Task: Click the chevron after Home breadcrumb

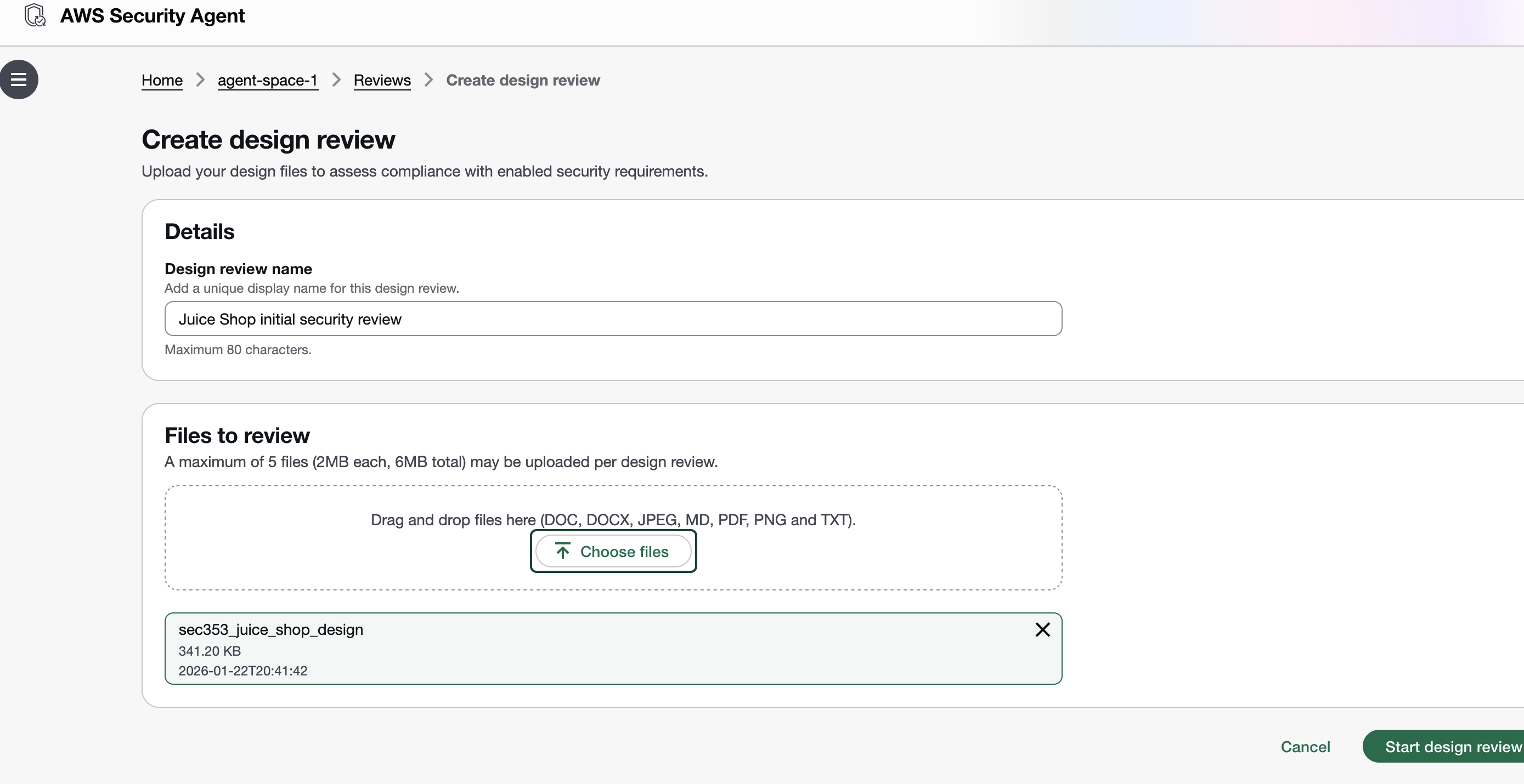Action: tap(200, 80)
